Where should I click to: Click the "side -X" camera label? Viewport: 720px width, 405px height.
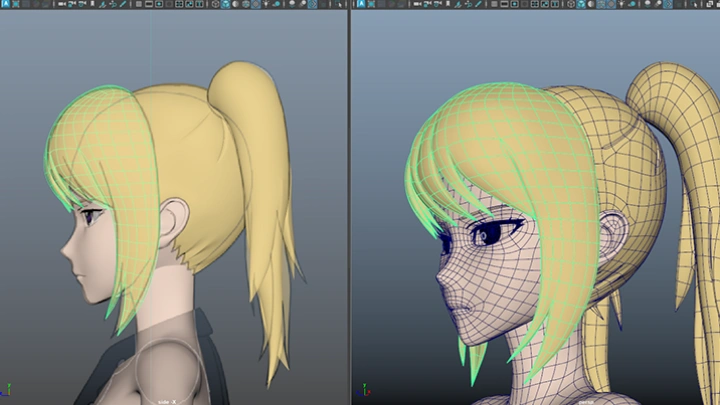(x=167, y=402)
